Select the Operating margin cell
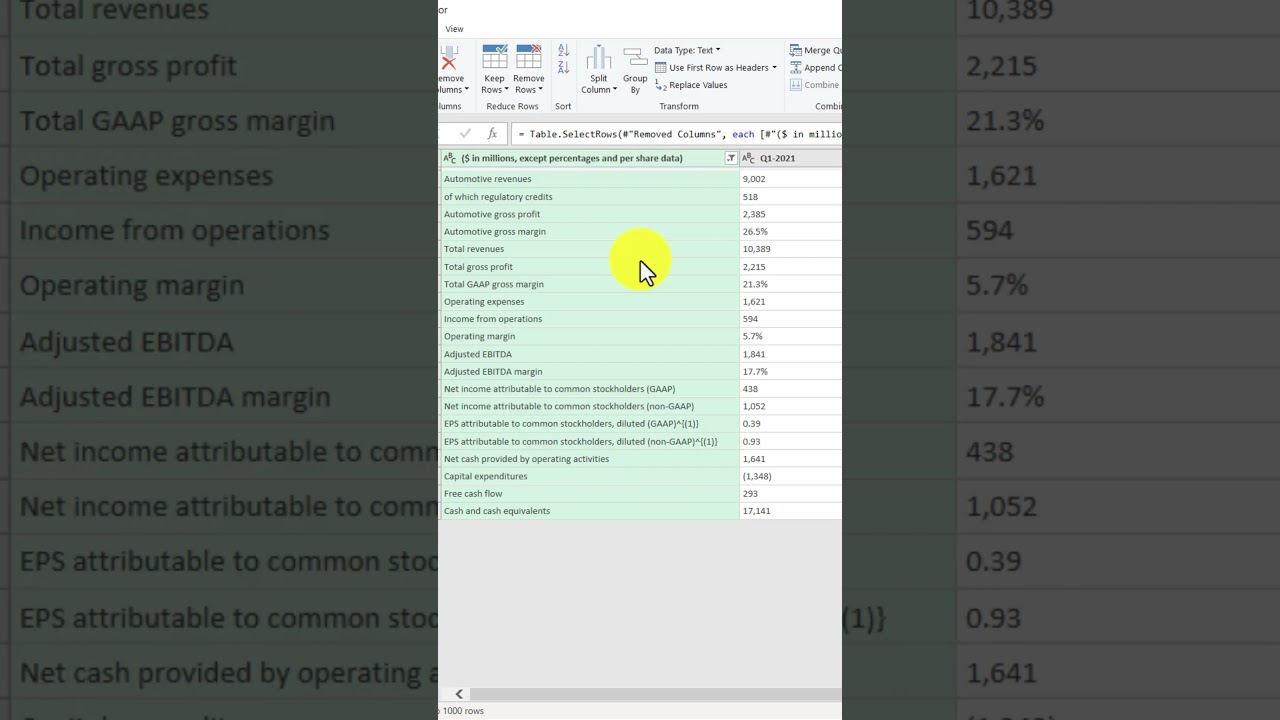The image size is (1280, 720). 590,337
